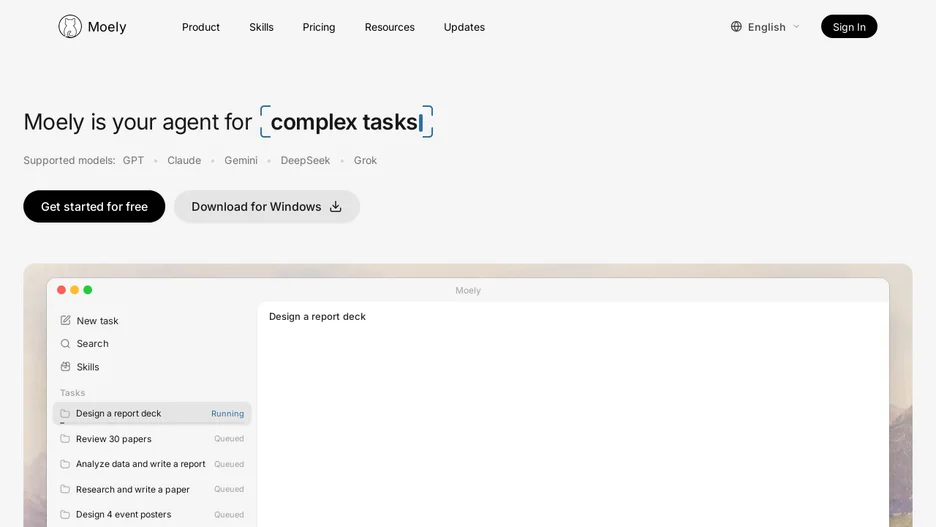The height and width of the screenshot is (527, 936).
Task: Click the complex tasks animated text
Action: pos(344,122)
